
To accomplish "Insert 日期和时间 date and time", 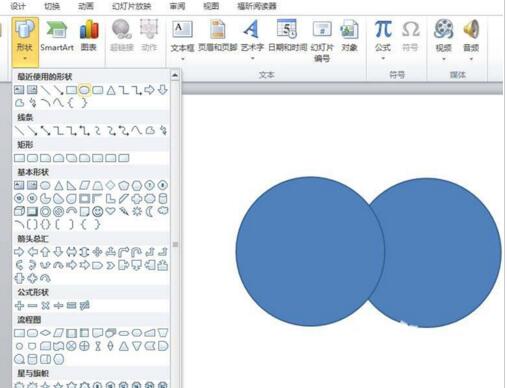I will 287,36.
